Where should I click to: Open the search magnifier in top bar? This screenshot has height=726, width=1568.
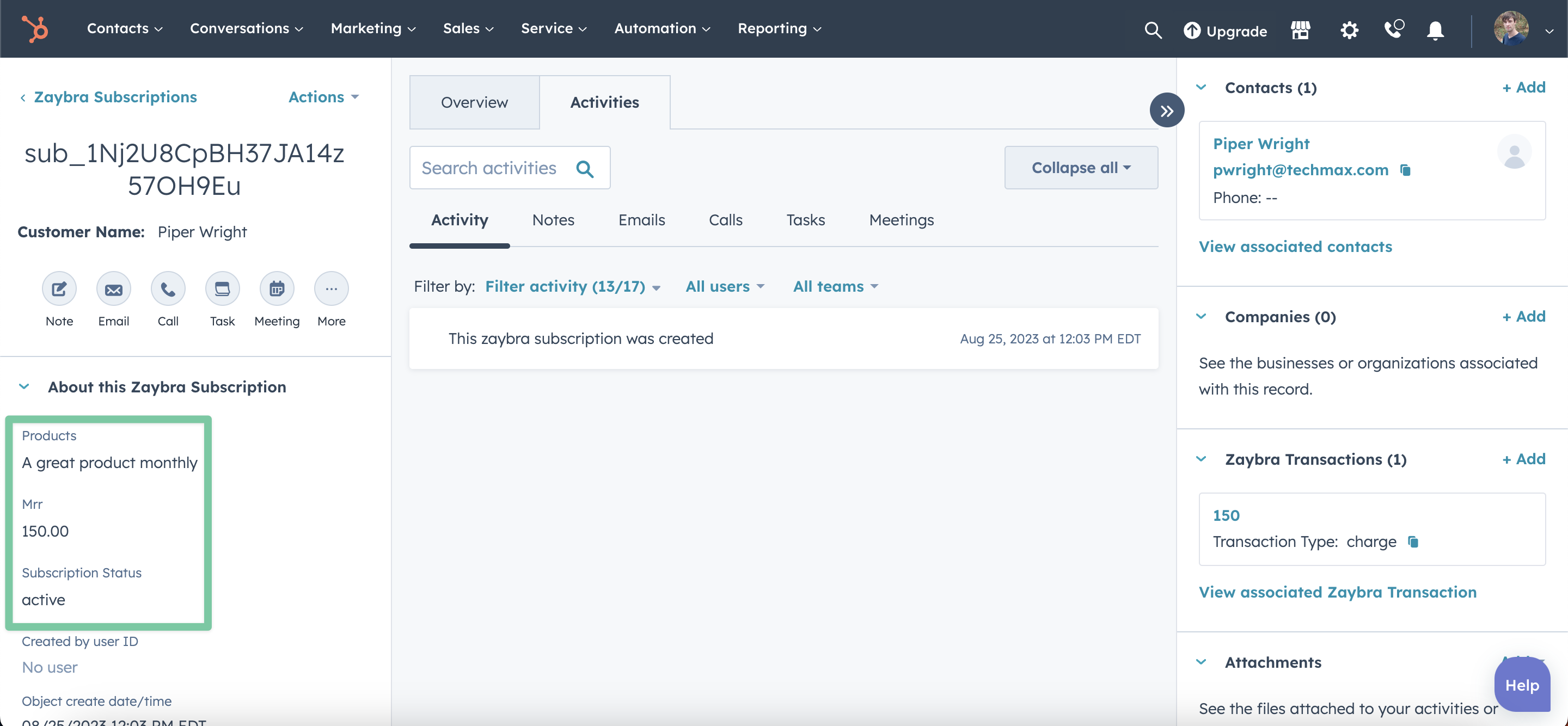pyautogui.click(x=1153, y=30)
